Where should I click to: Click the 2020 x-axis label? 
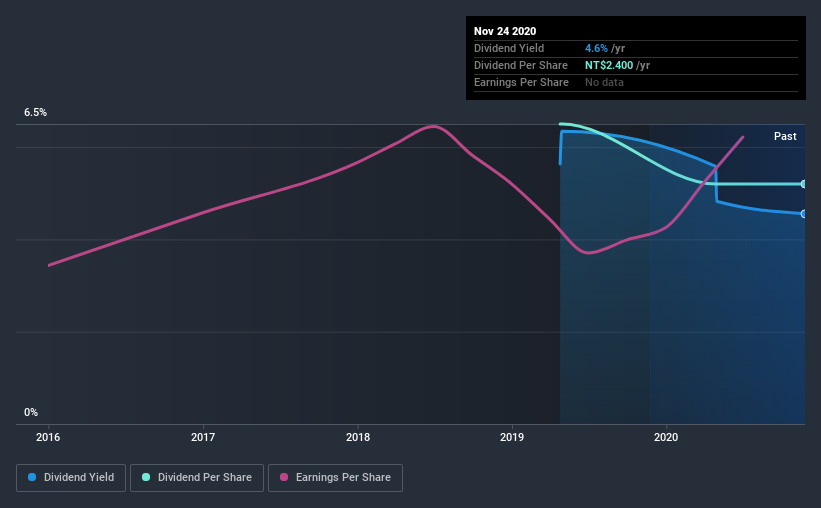click(x=666, y=437)
